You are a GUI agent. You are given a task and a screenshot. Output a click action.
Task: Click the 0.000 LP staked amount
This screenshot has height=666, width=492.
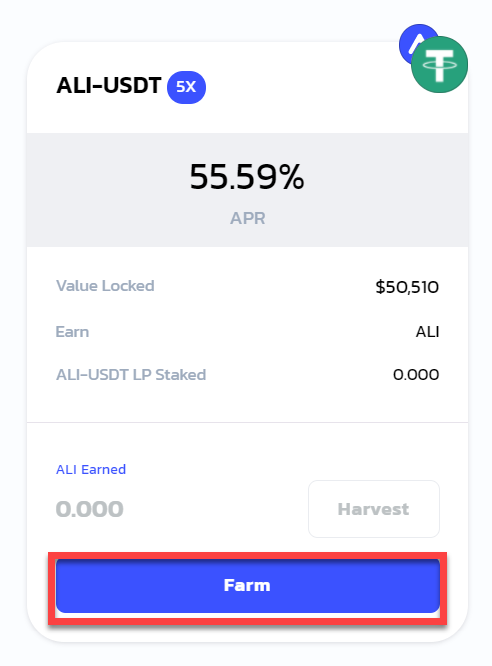point(416,375)
